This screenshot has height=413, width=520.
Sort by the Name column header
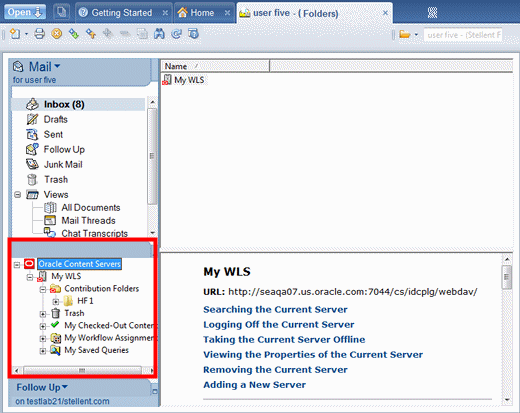[215, 66]
